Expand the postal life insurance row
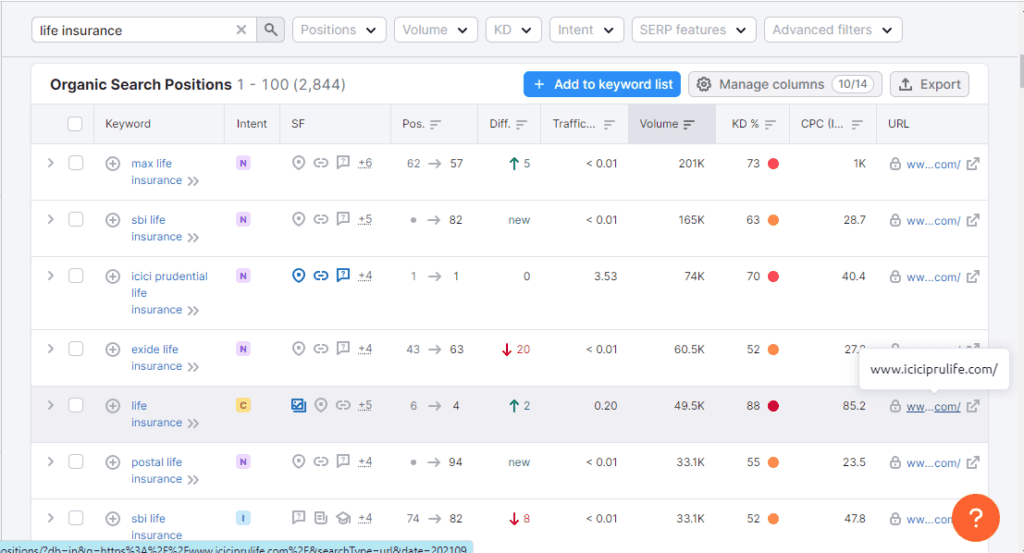This screenshot has height=553, width=1024. tap(50, 462)
